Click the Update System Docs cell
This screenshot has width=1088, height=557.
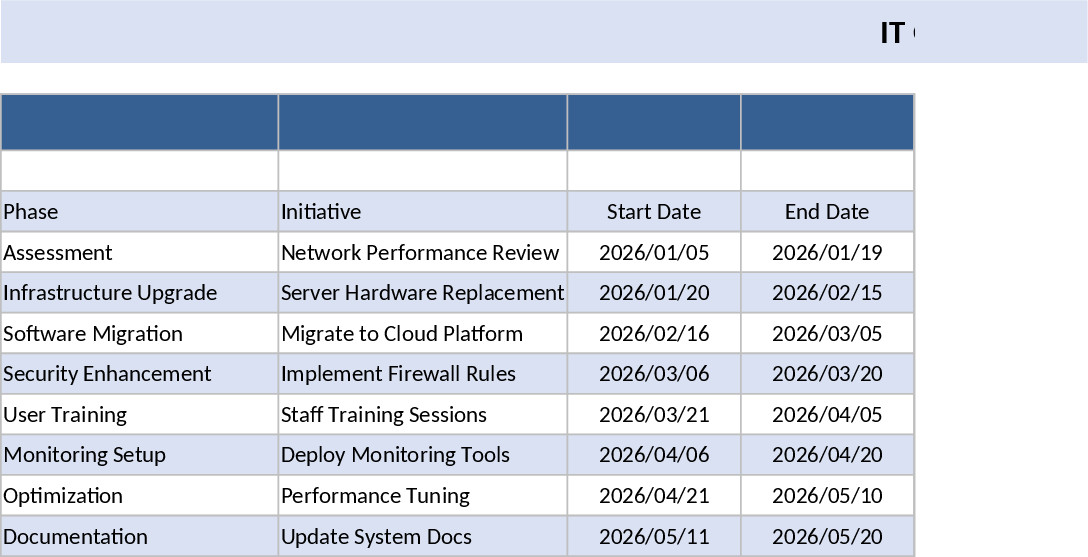point(421,536)
